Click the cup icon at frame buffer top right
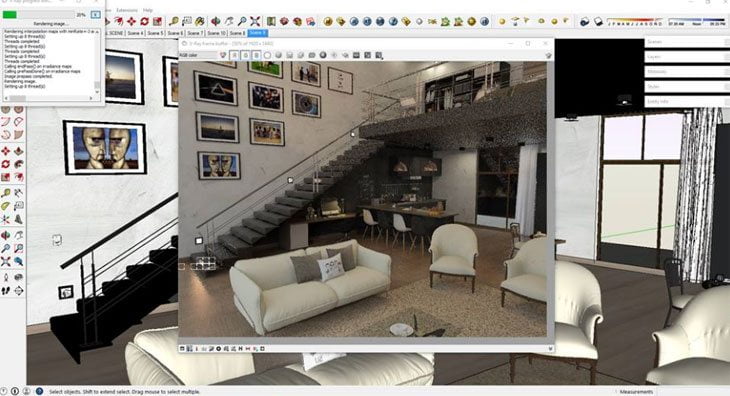 548,55
